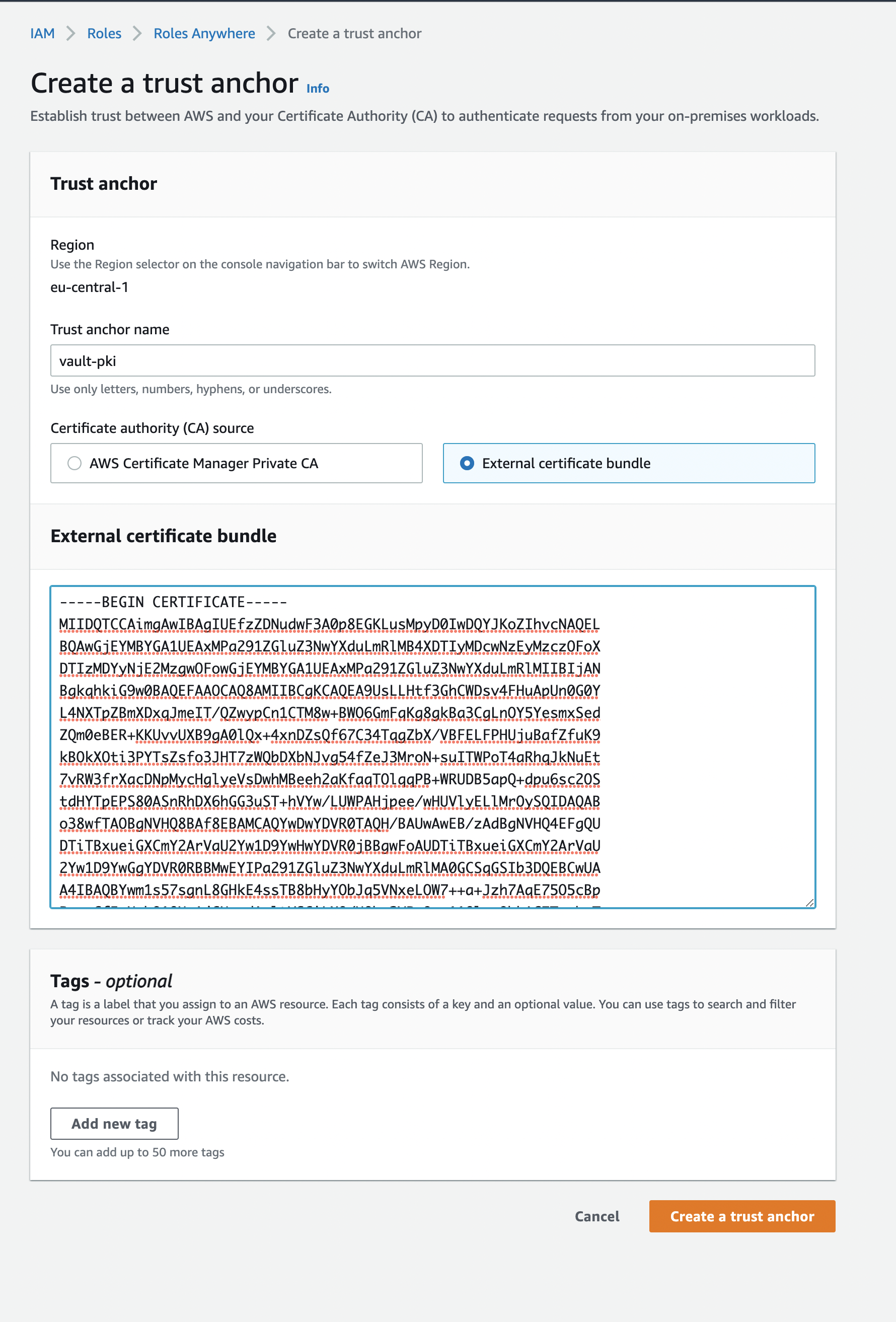This screenshot has width=896, height=1322.
Task: Click the text area resize handle
Action: coord(809,902)
